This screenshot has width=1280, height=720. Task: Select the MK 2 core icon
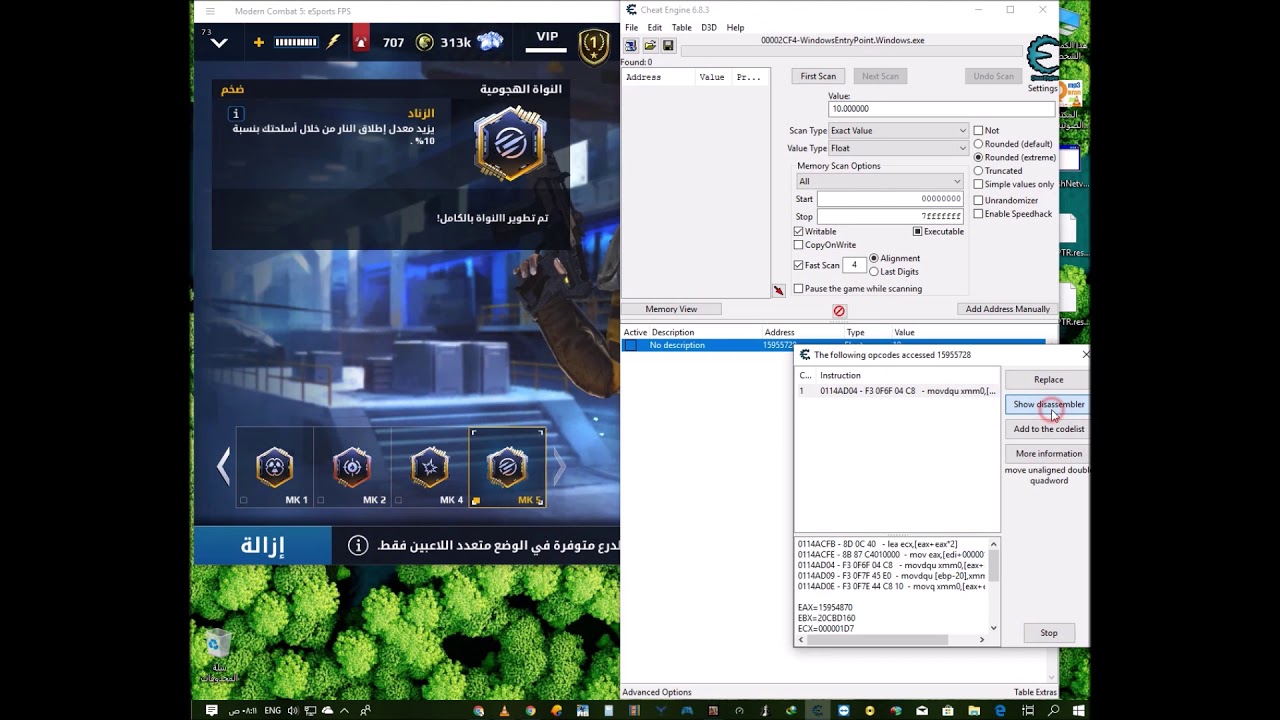pyautogui.click(x=352, y=466)
